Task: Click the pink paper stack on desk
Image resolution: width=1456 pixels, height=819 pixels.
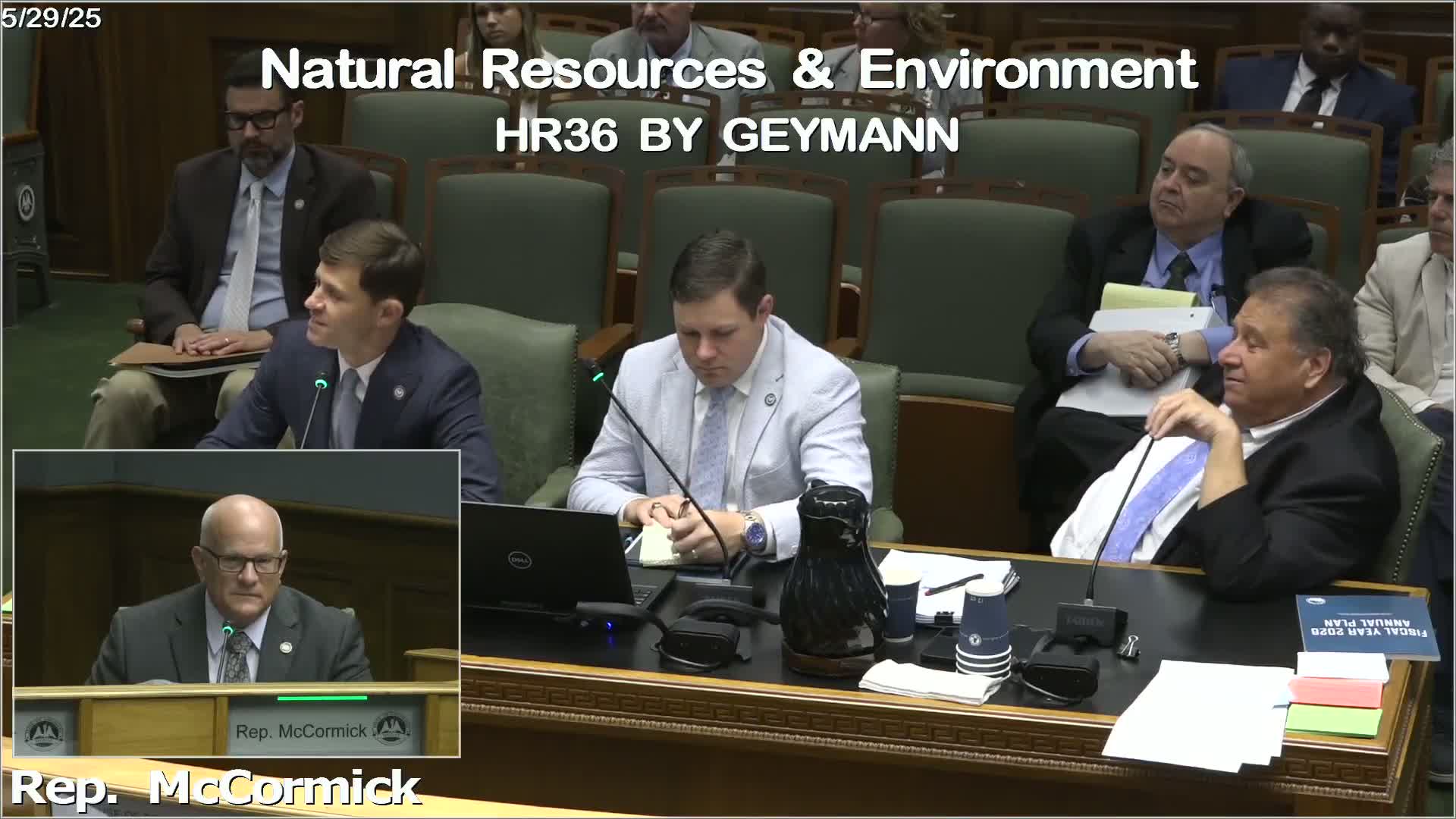Action: coord(1336,692)
